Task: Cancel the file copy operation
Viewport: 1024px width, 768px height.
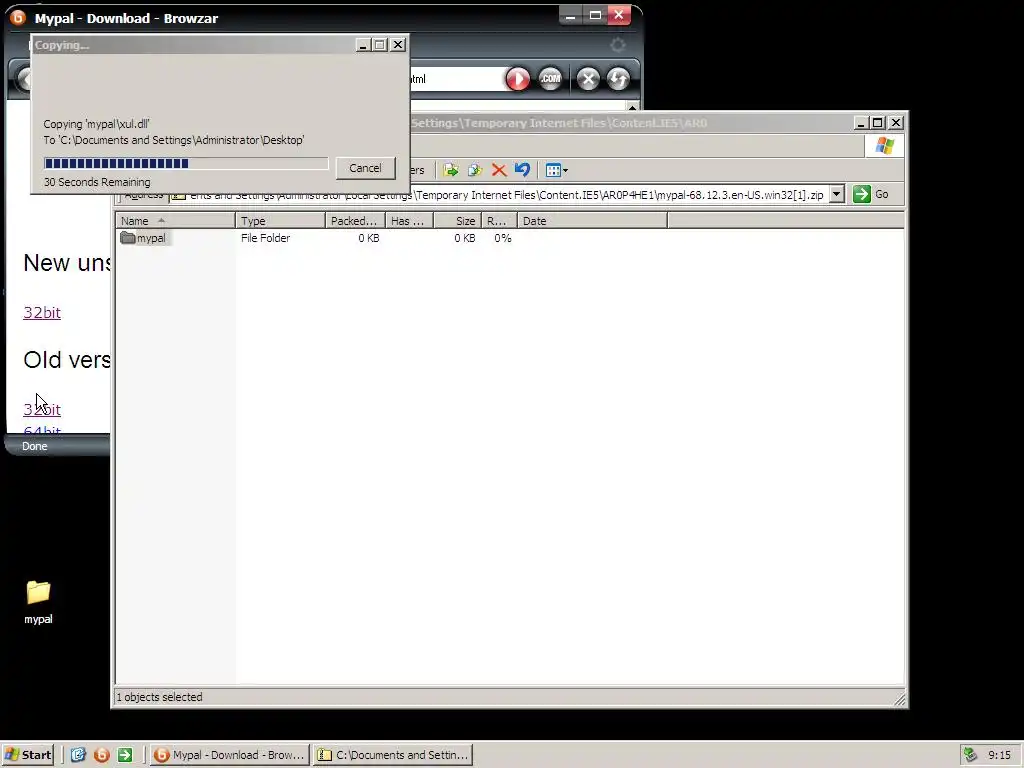Action: [x=365, y=168]
